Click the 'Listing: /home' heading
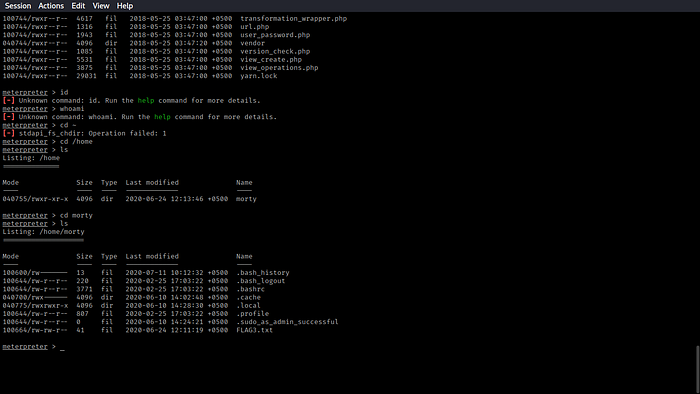Screen dimensions: 700x394 [31, 158]
